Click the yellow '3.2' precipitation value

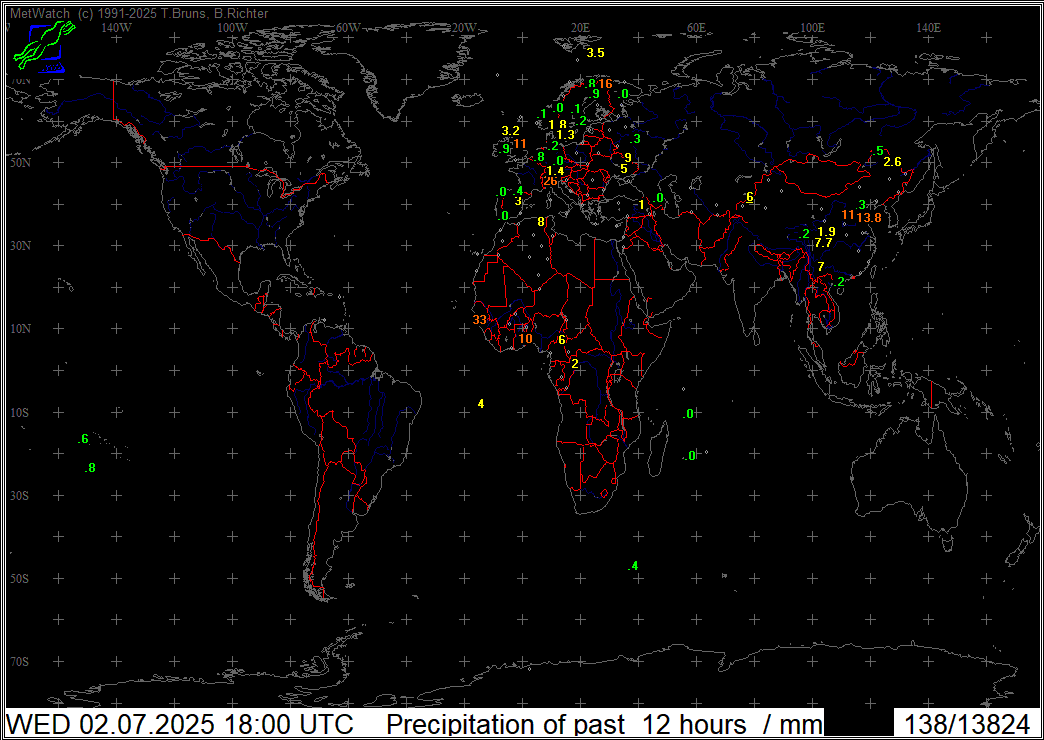click(511, 131)
